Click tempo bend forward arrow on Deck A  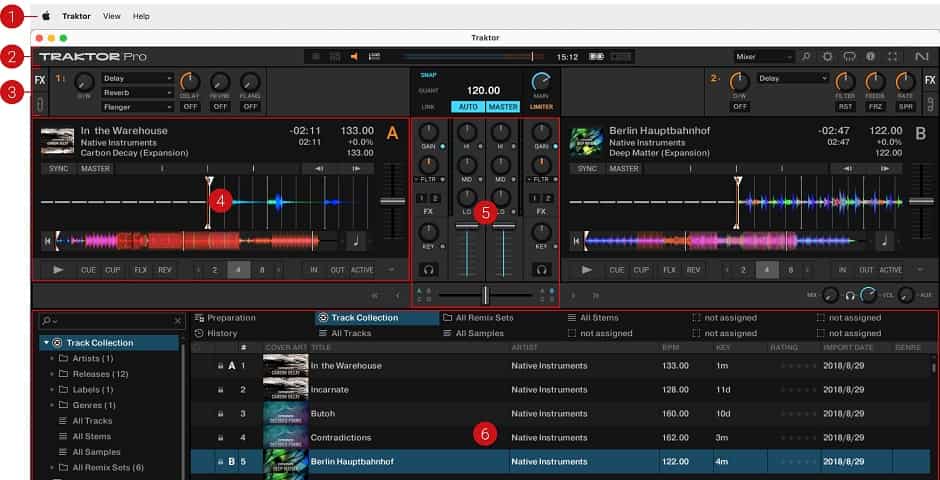pos(356,169)
